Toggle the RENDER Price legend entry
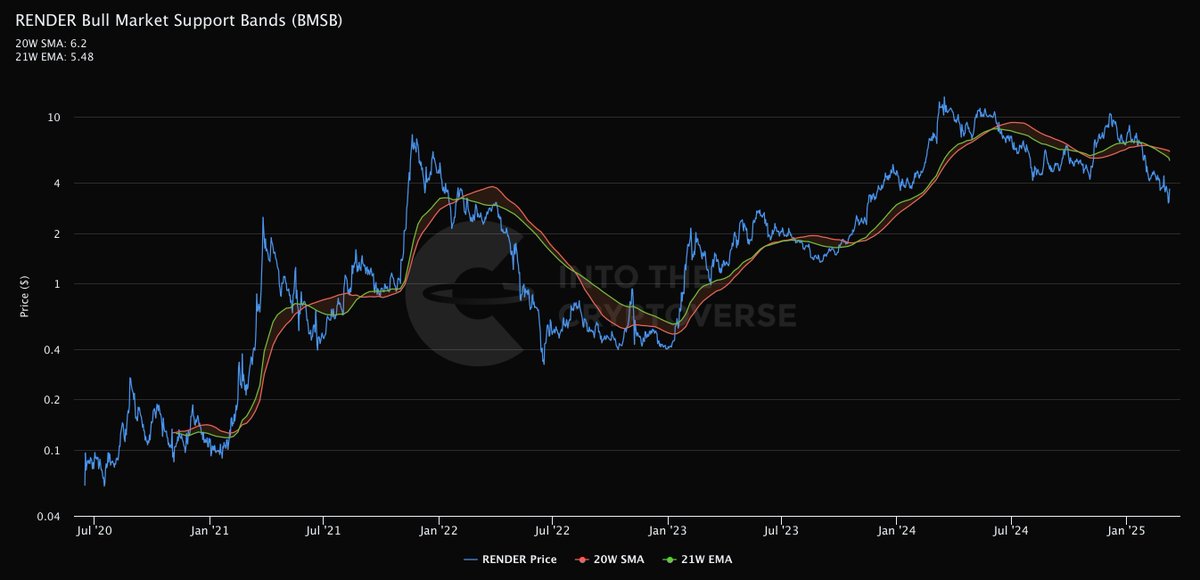 point(510,558)
